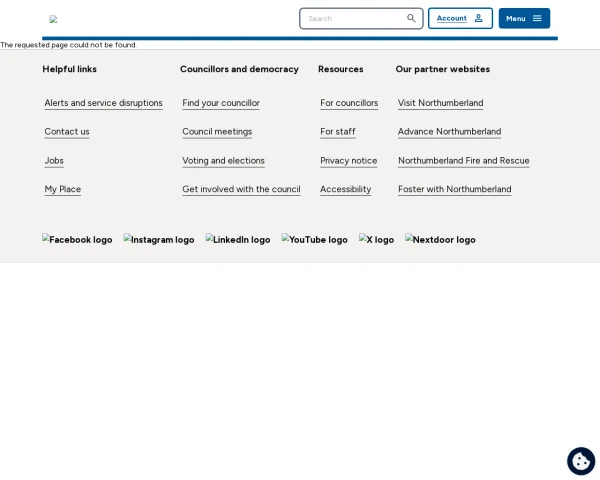Open the Nextdoor logo link
The width and height of the screenshot is (600, 480).
pos(440,240)
